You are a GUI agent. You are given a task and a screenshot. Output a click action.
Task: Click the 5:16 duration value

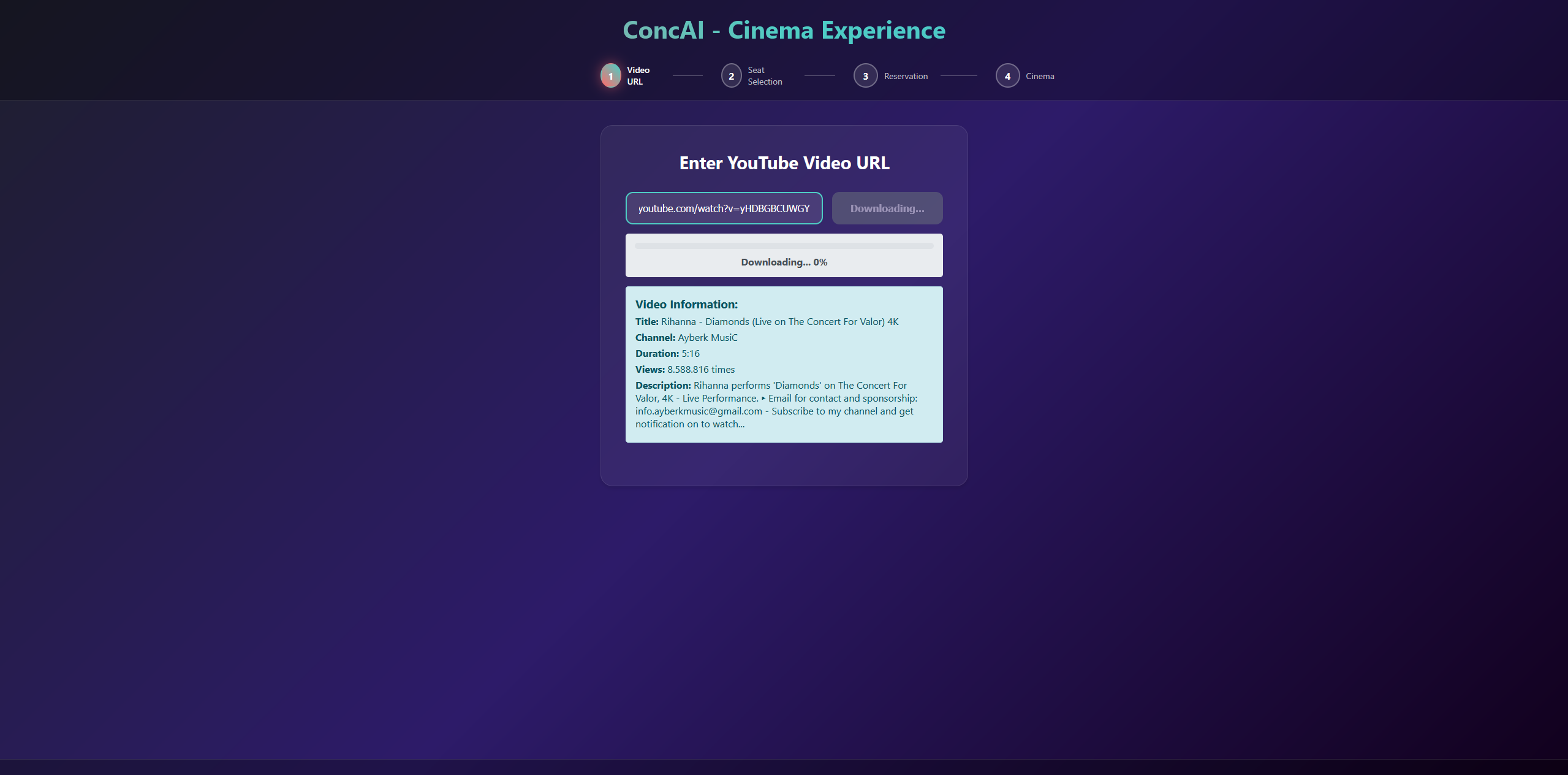690,354
